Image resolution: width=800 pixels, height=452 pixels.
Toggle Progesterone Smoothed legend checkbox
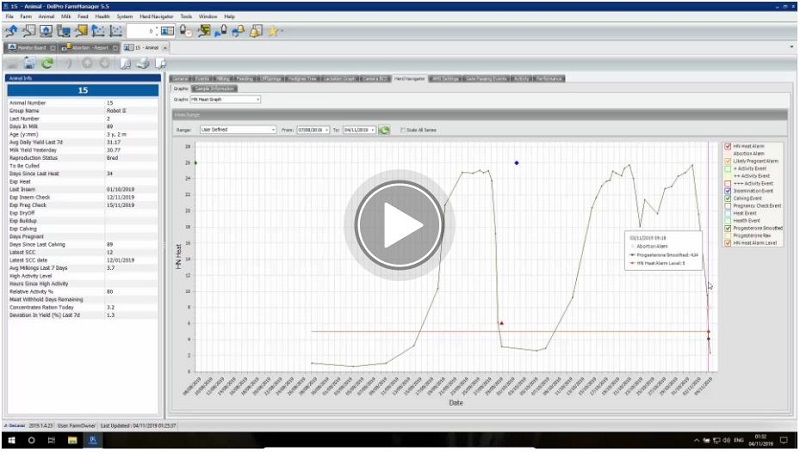coord(727,229)
